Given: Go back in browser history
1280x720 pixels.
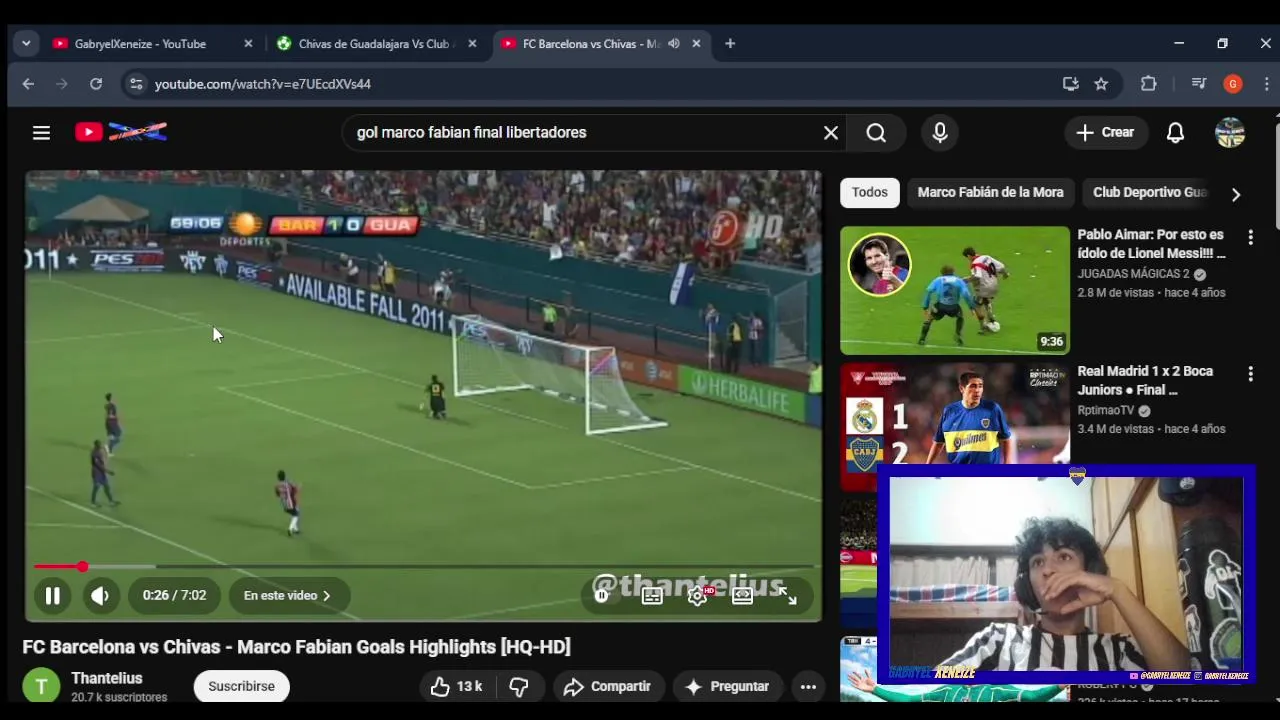Looking at the screenshot, I should click(28, 84).
